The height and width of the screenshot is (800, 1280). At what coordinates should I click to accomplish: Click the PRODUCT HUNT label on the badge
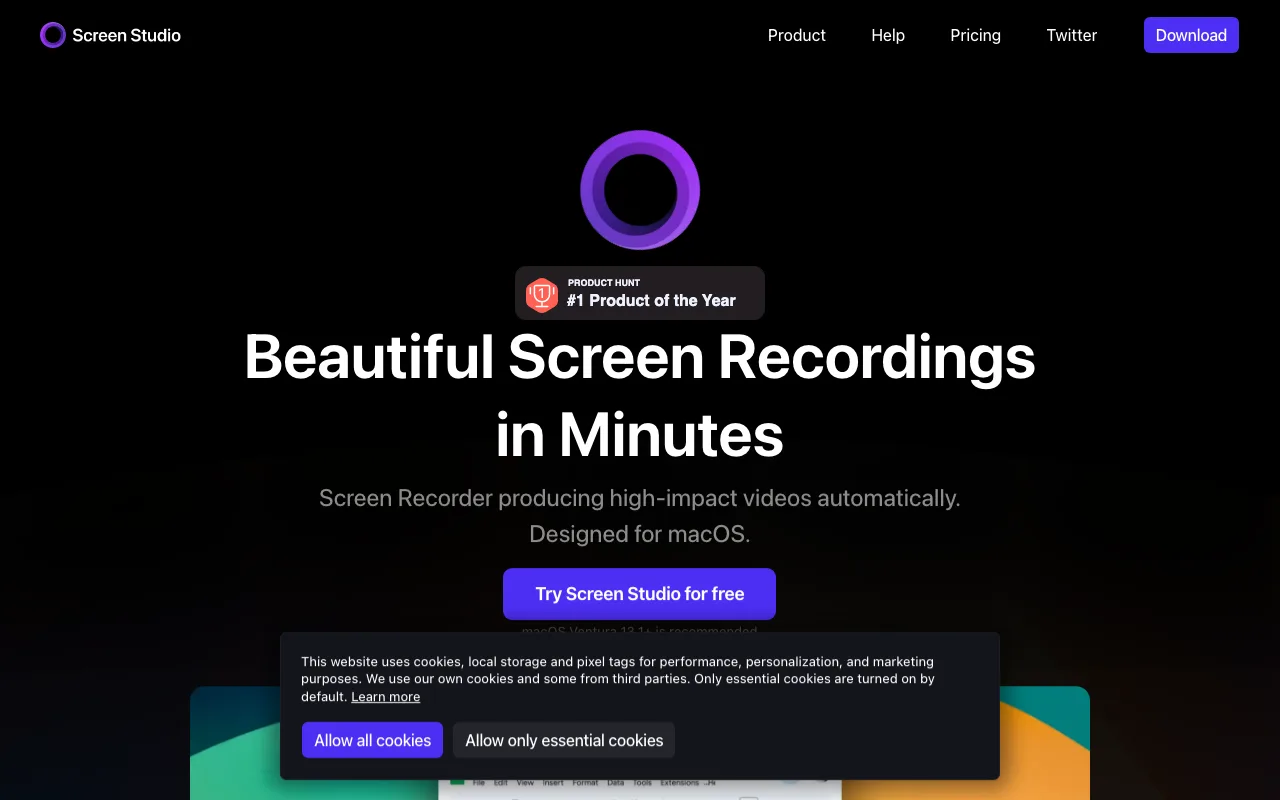604,283
